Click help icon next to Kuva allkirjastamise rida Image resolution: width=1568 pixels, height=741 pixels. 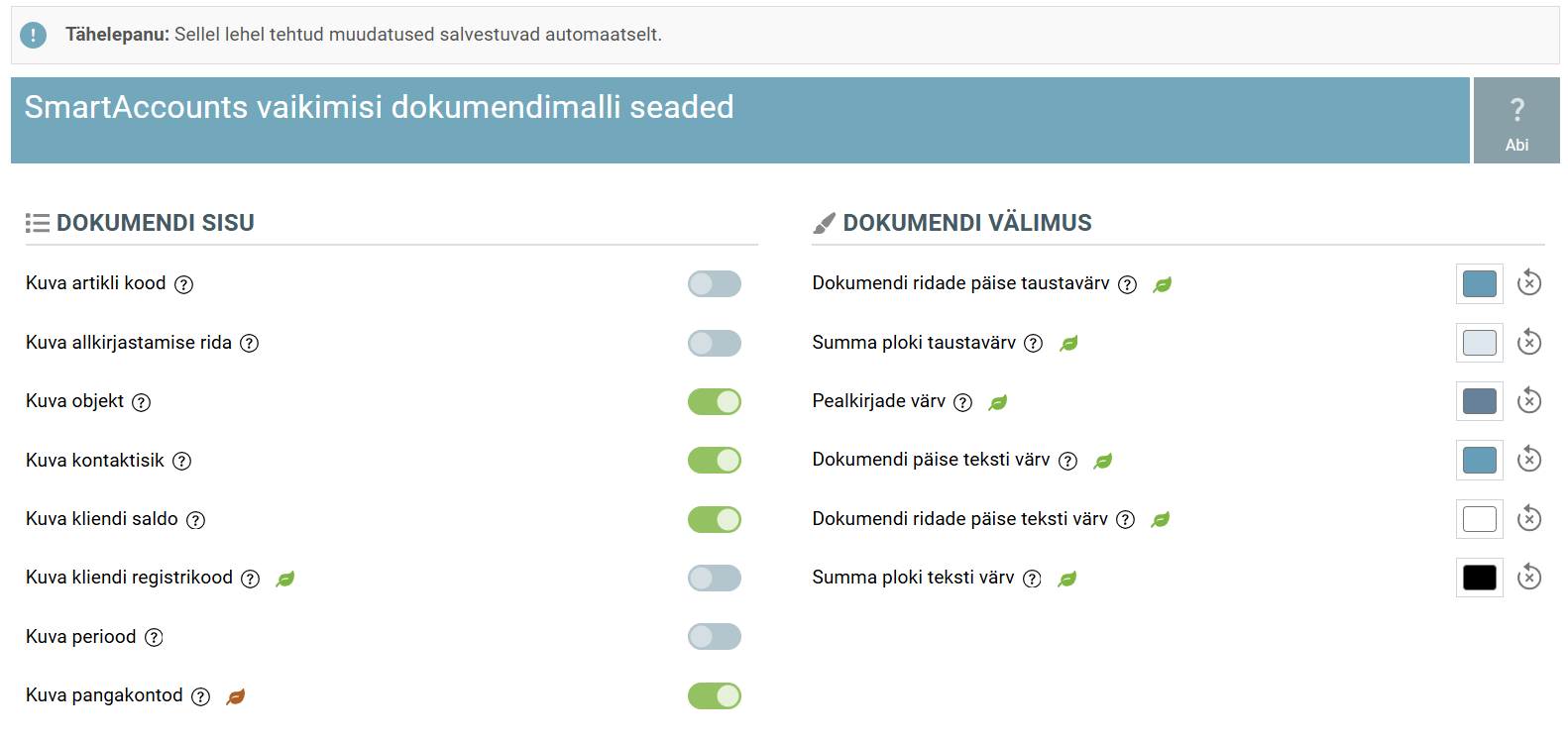point(250,343)
